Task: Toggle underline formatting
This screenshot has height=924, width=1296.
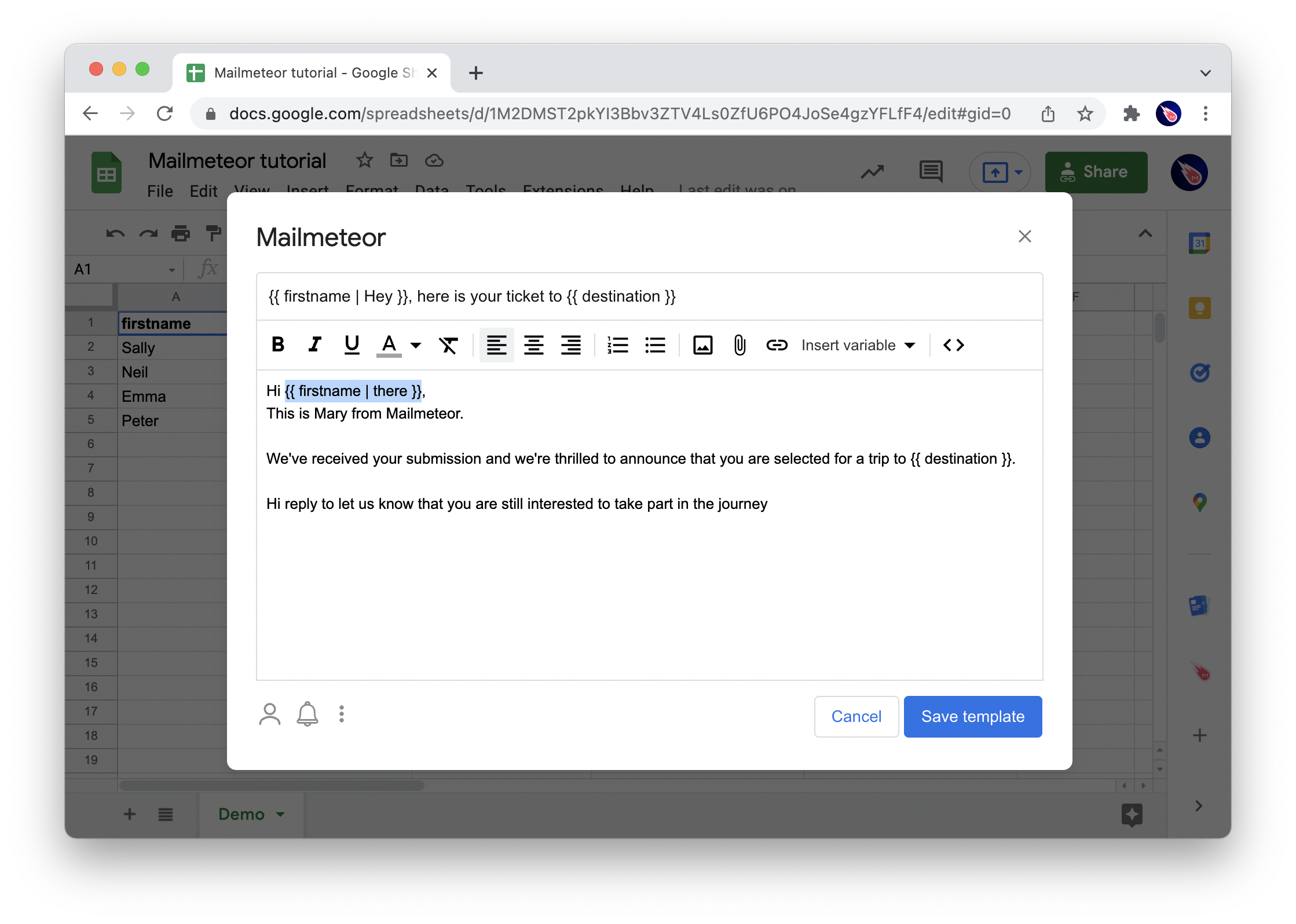Action: 352,345
